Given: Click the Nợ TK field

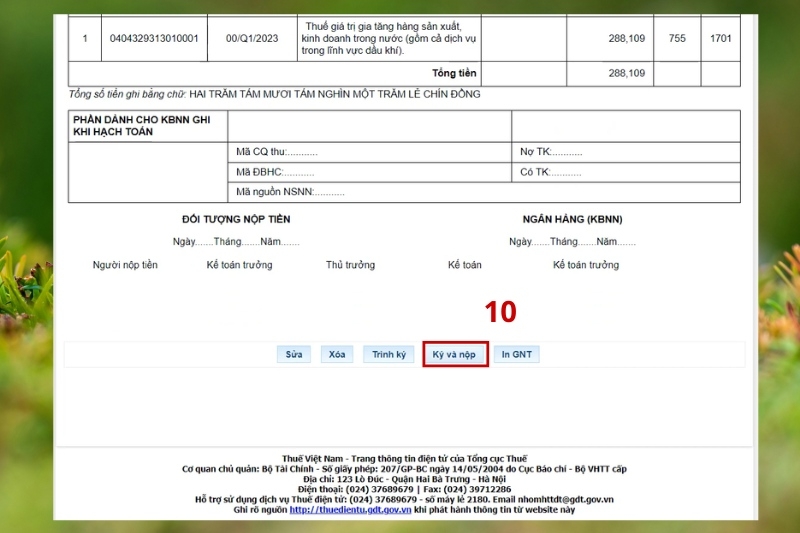Looking at the screenshot, I should pos(626,152).
